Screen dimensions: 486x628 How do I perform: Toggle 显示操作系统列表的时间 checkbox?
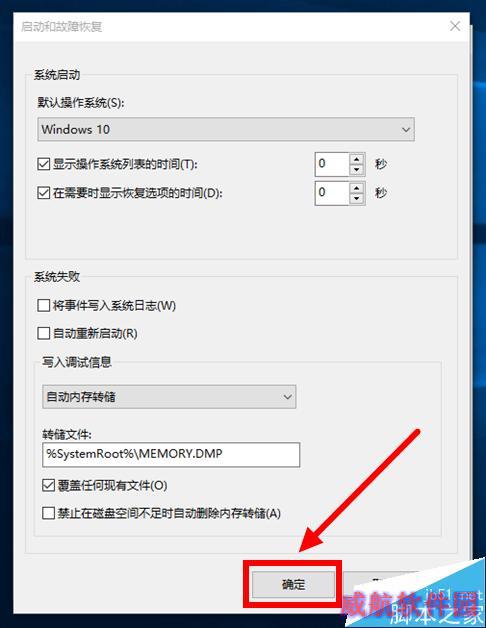coord(43,164)
